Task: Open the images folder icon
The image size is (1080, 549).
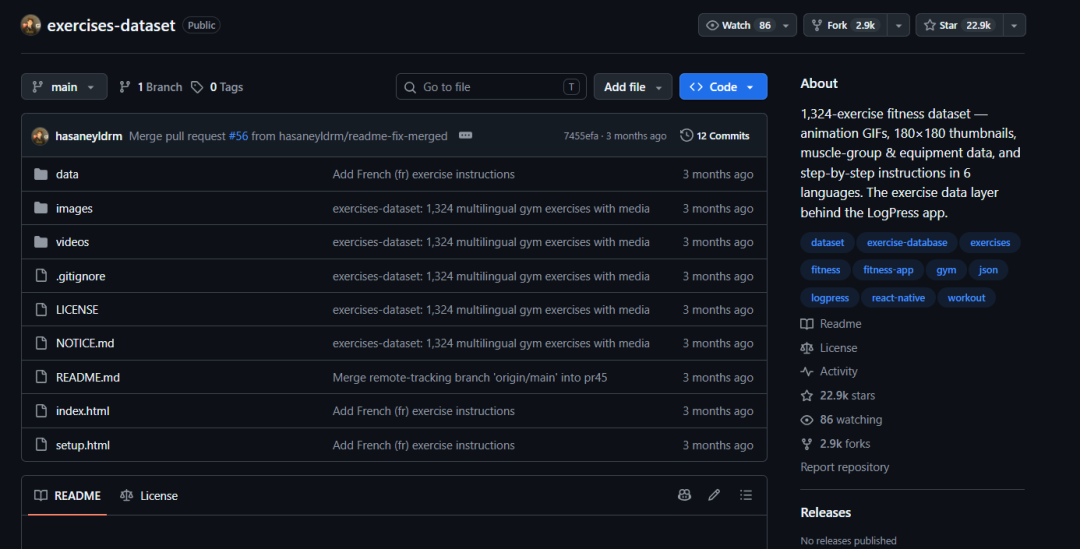Action: (41, 208)
